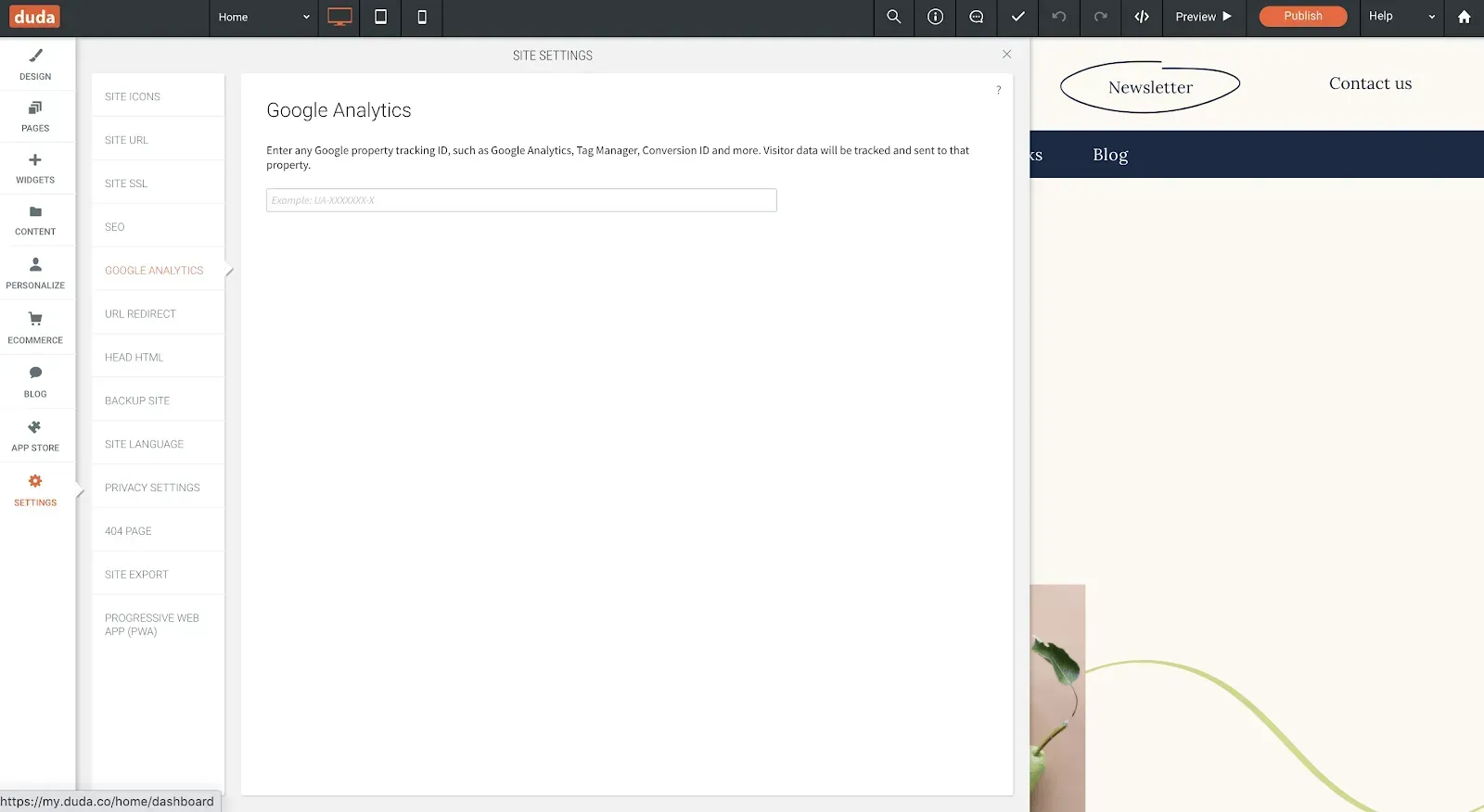Undo the last action

[1058, 17]
